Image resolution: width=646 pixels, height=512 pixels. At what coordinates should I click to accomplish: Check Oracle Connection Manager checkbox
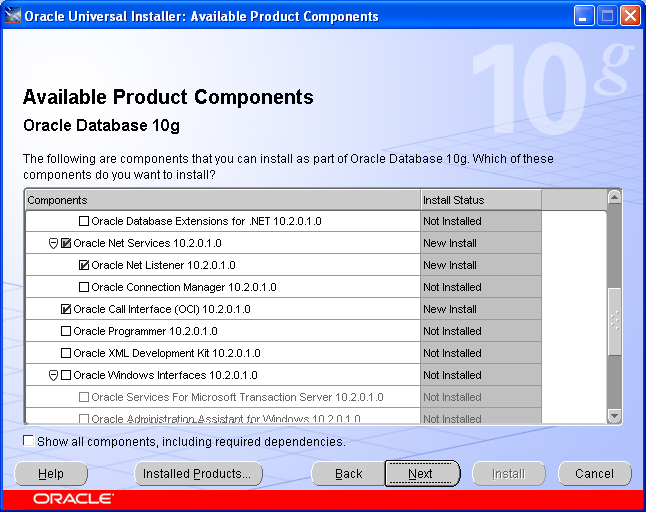coord(84,287)
